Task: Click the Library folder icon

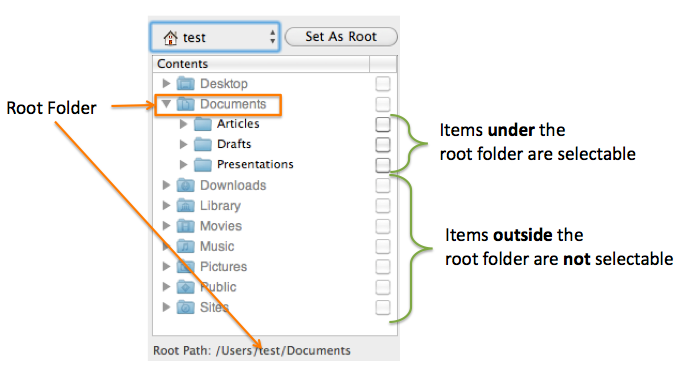Action: point(185,205)
